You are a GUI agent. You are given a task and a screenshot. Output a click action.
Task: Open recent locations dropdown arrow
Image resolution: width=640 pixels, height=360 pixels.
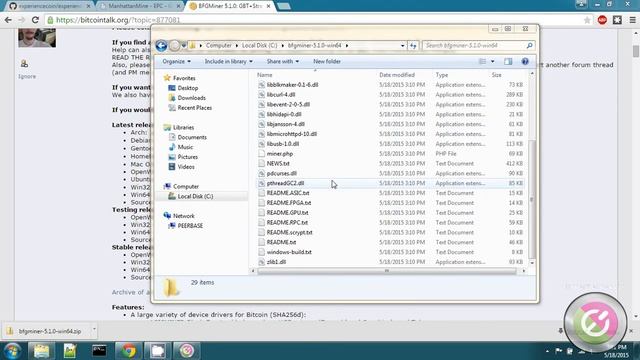tap(184, 46)
